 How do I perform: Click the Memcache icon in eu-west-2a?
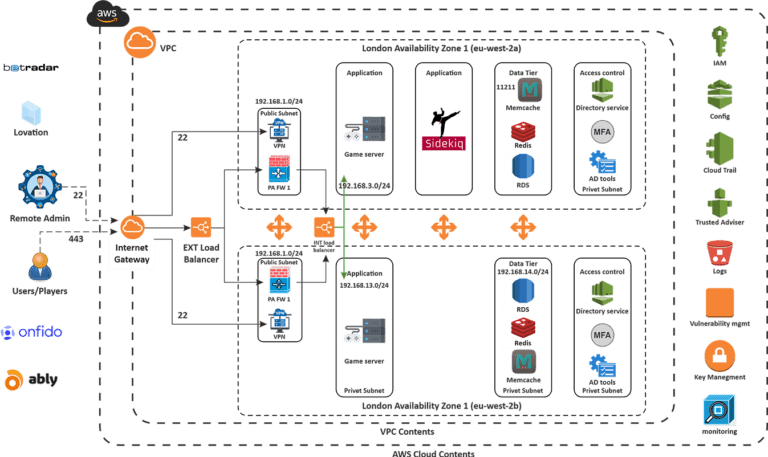529,90
